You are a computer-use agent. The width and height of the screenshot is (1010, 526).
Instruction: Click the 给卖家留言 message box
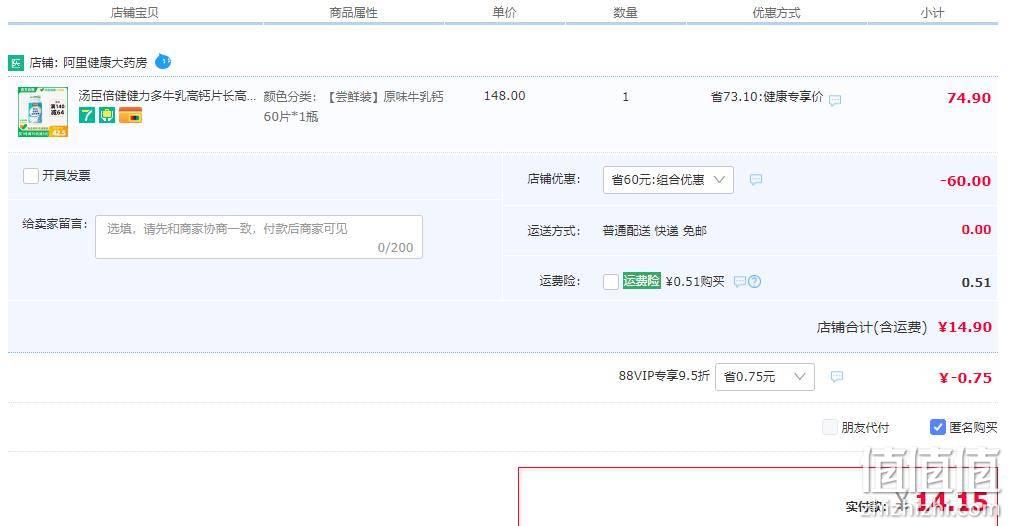tap(259, 237)
